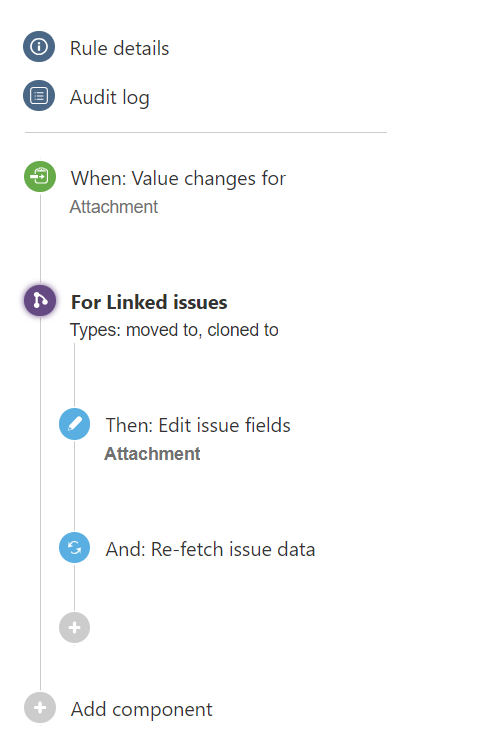Click connector line between Edit and Re-fetch actions
Screen dimensions: 488x729
[x=74, y=486]
